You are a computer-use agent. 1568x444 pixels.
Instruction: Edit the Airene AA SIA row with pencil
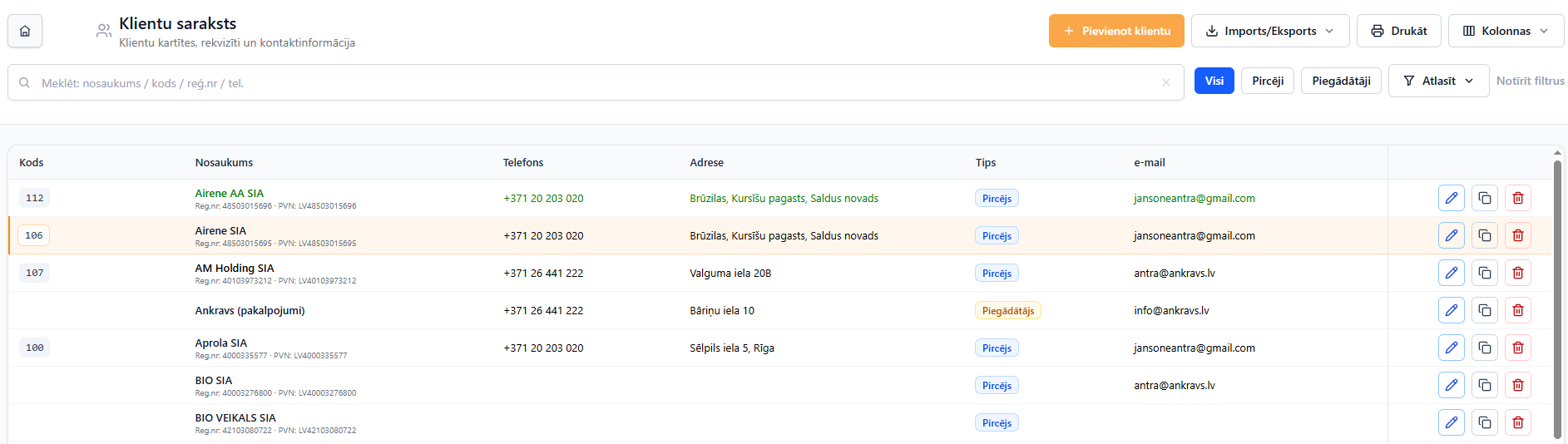coord(1451,198)
